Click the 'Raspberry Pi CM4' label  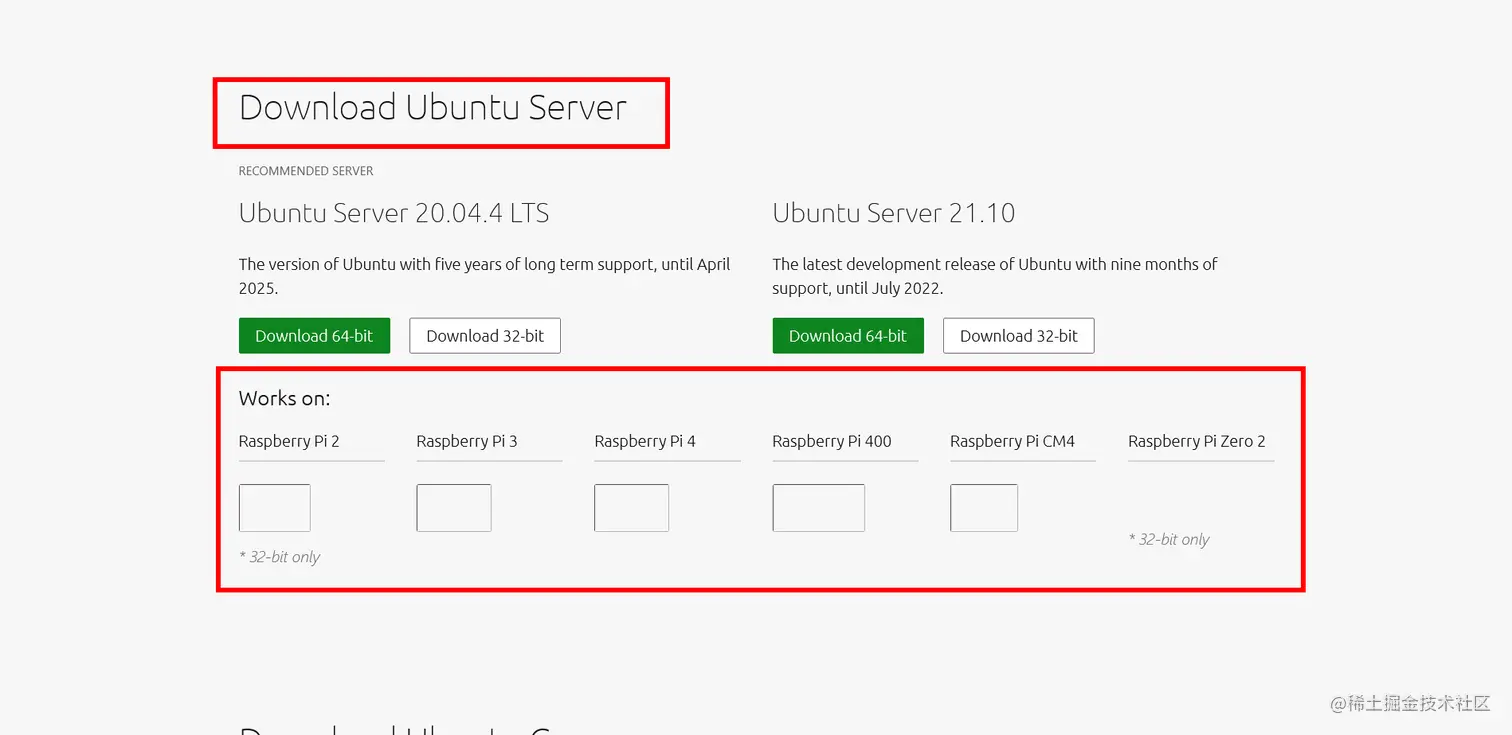pyautogui.click(x=1013, y=441)
